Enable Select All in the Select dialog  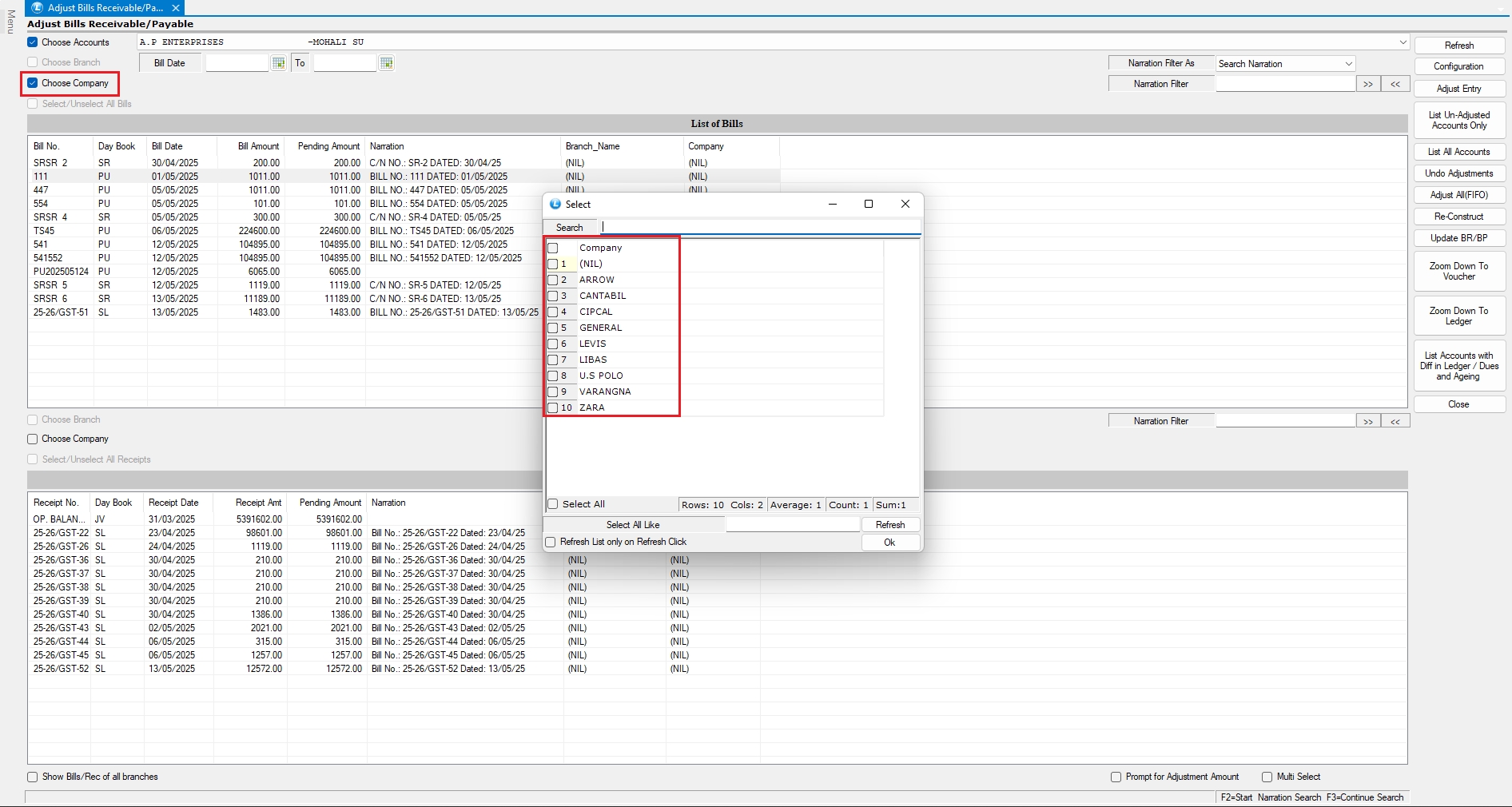click(552, 504)
